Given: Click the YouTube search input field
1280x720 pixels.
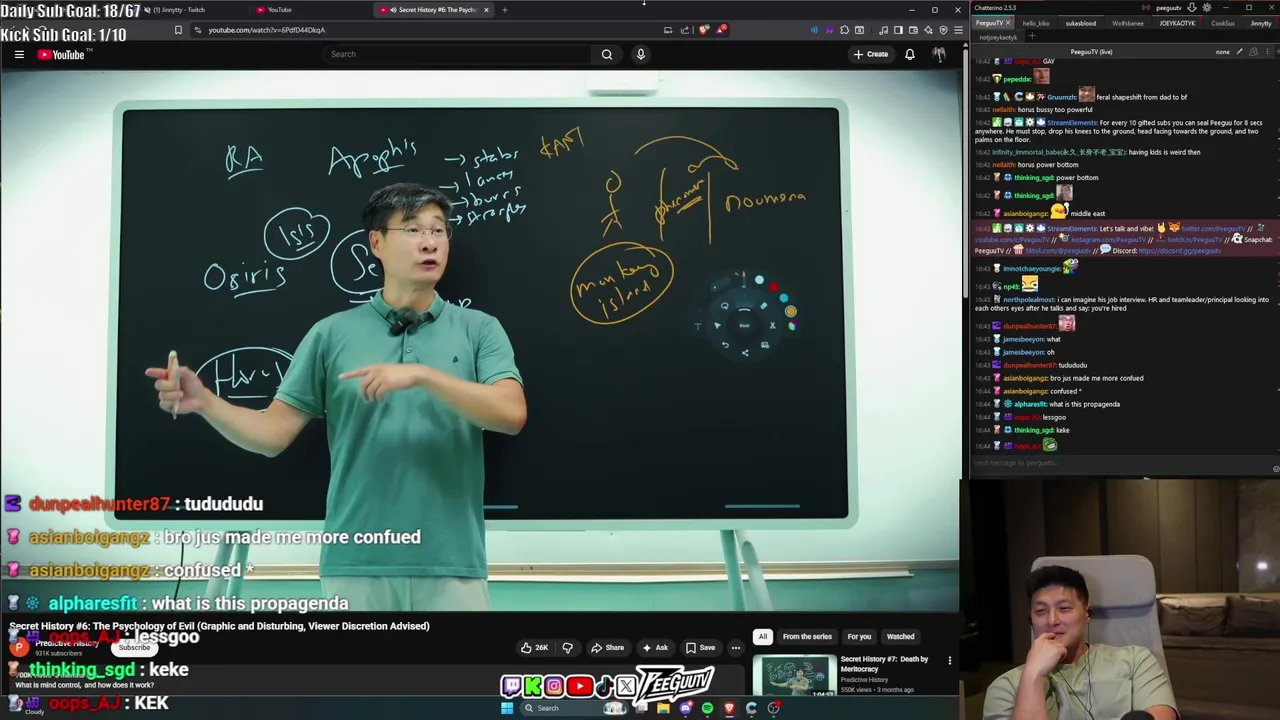Looking at the screenshot, I should click(x=457, y=54).
